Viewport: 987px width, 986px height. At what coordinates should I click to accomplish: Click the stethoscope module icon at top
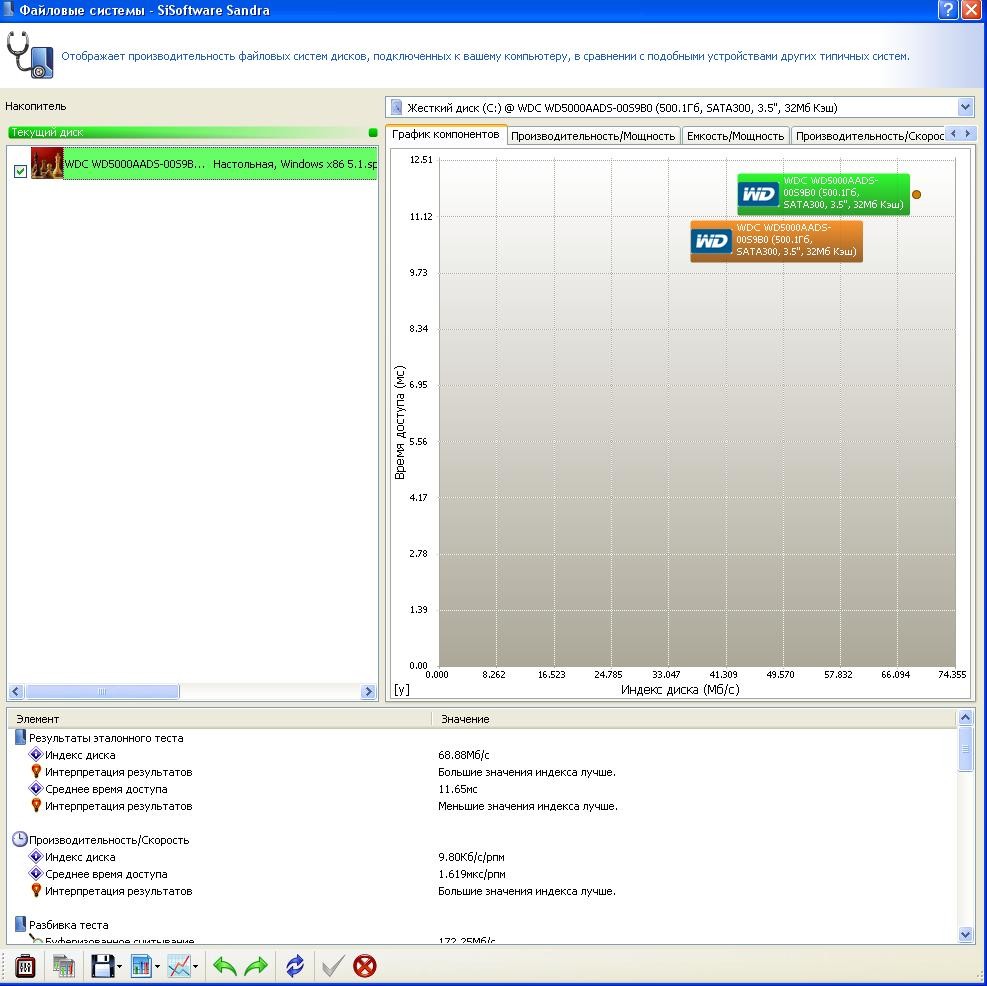click(x=29, y=55)
